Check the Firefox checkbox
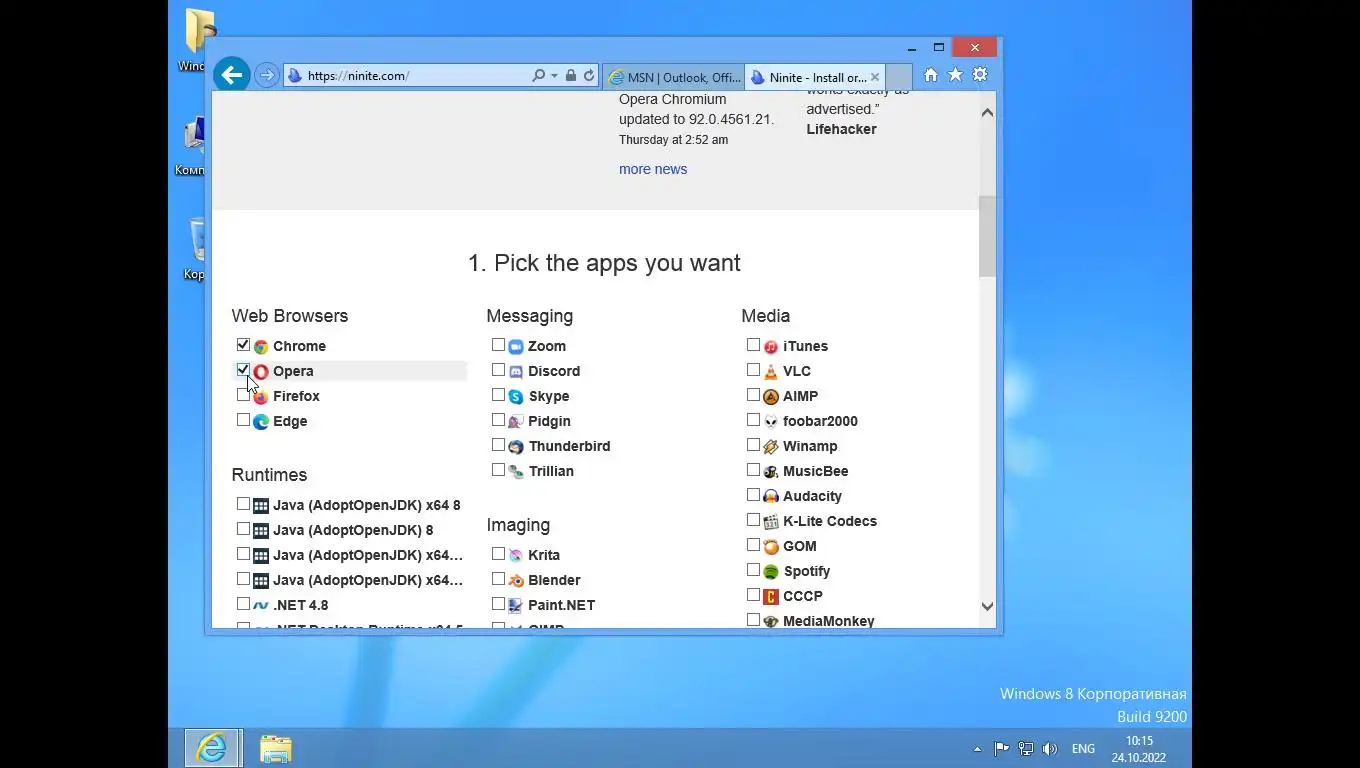Viewport: 1360px width, 768px height. pos(243,395)
